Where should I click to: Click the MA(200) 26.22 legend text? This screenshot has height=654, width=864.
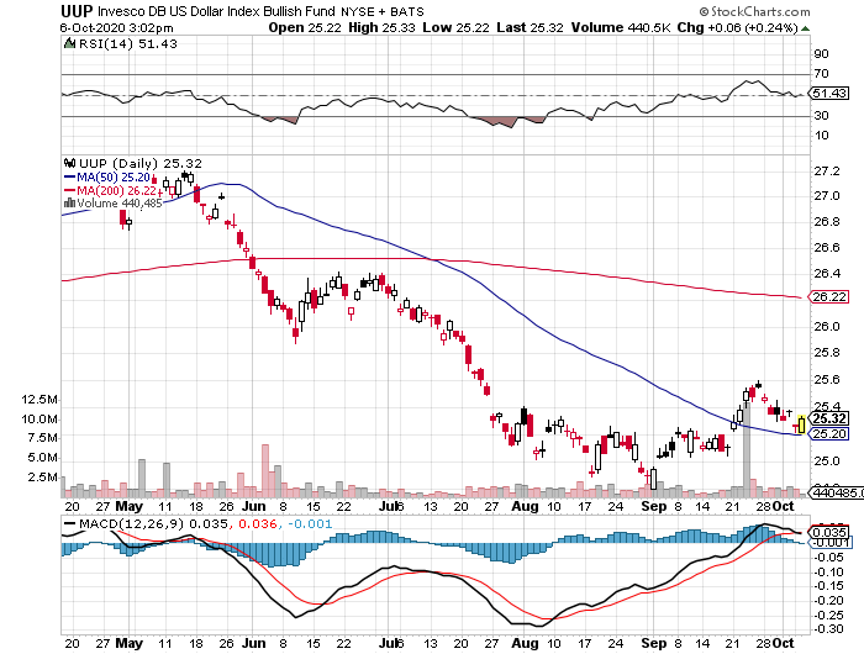(117, 191)
